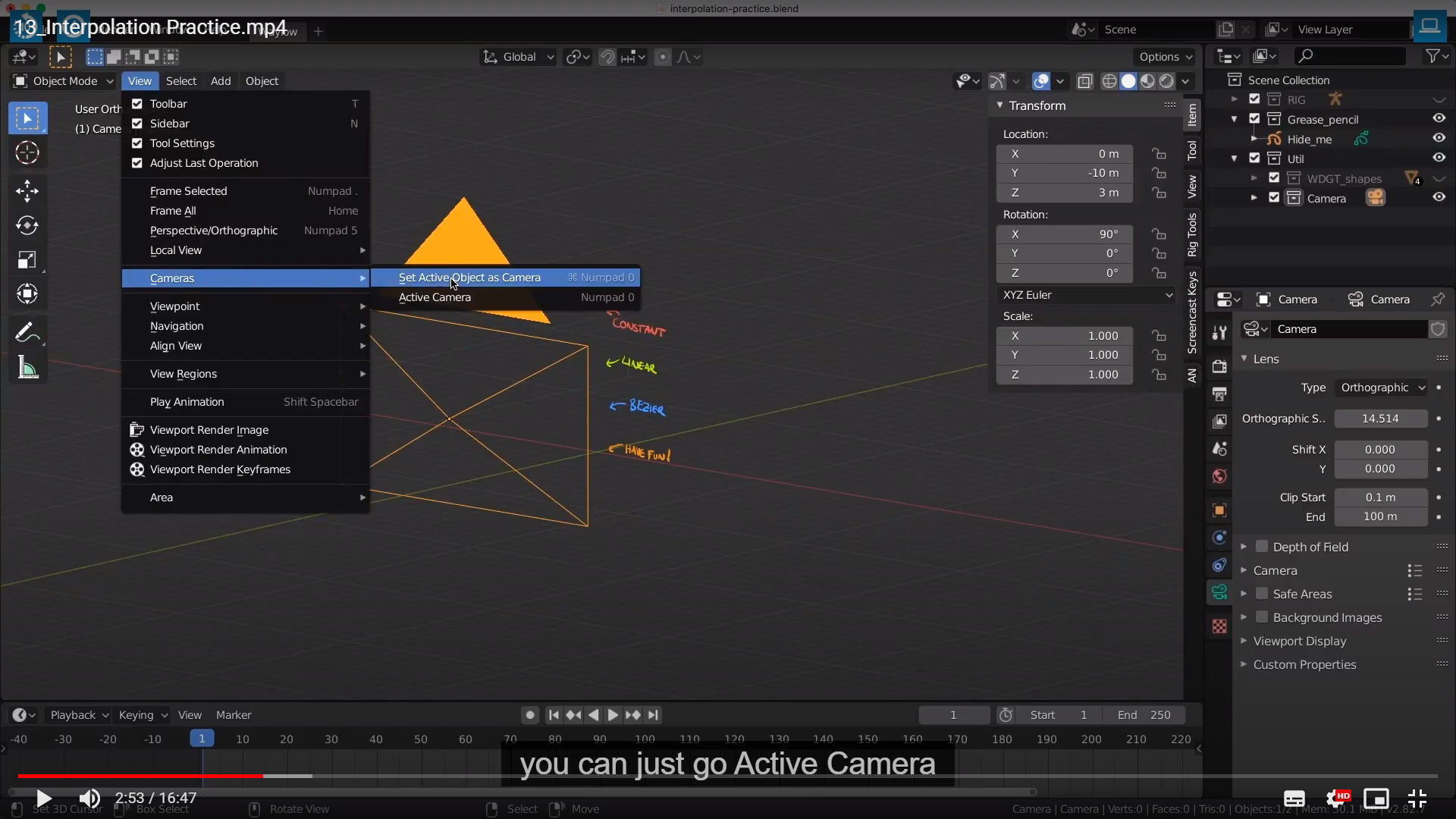The image size is (1456, 819).
Task: Choose Active Camera from Cameras submenu
Action: (x=435, y=297)
